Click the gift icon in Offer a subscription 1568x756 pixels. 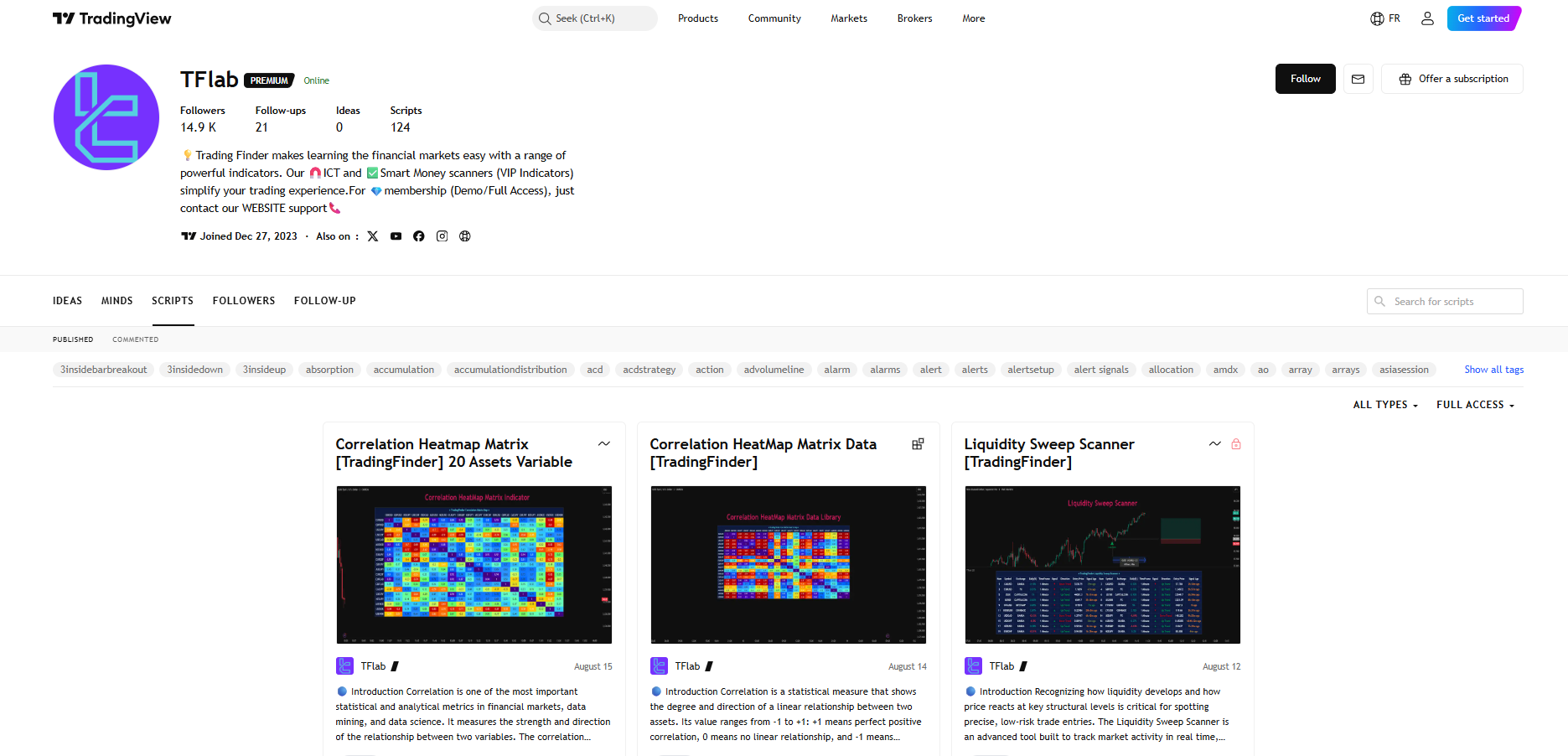tap(1405, 79)
